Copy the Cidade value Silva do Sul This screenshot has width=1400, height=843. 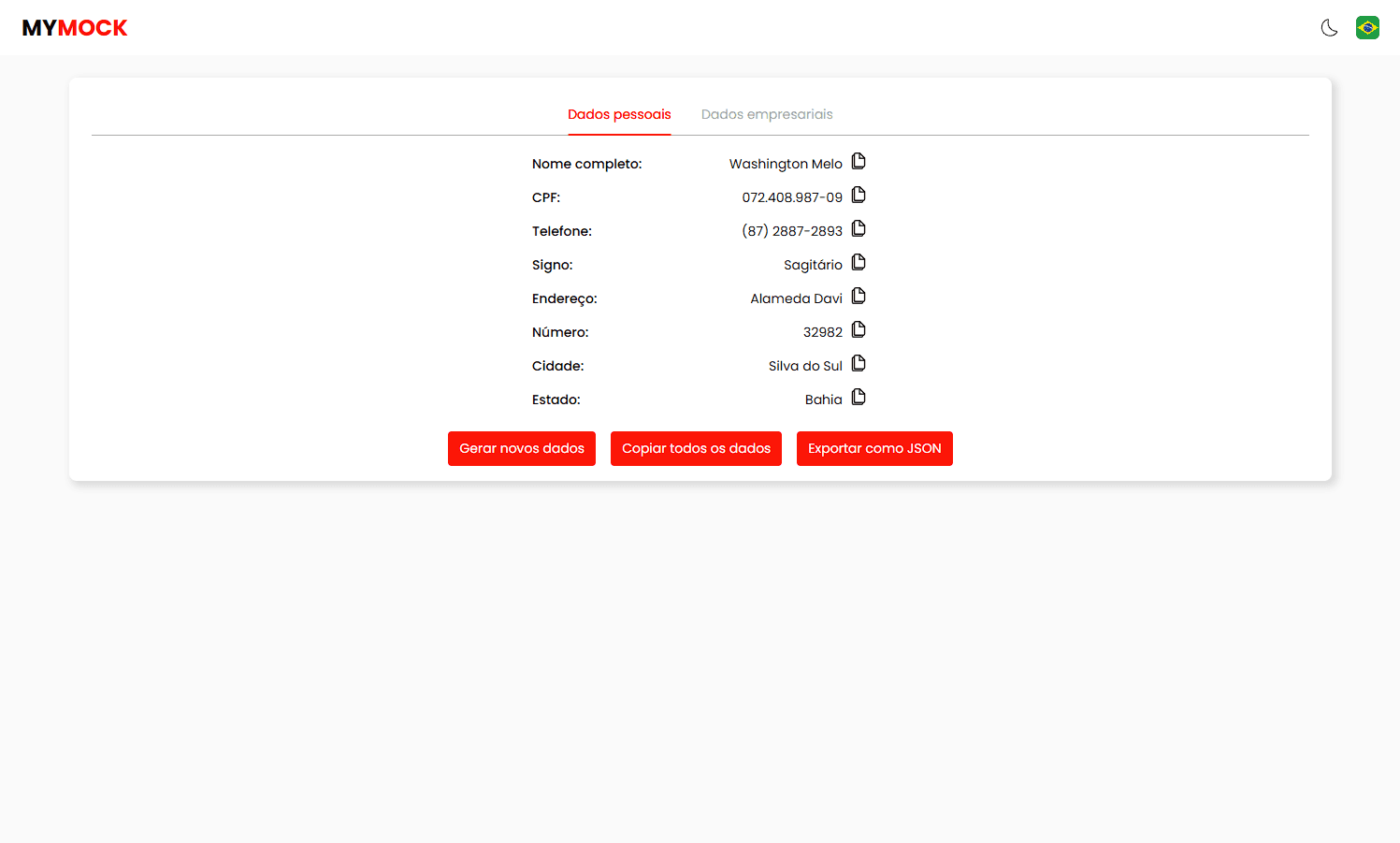859,364
